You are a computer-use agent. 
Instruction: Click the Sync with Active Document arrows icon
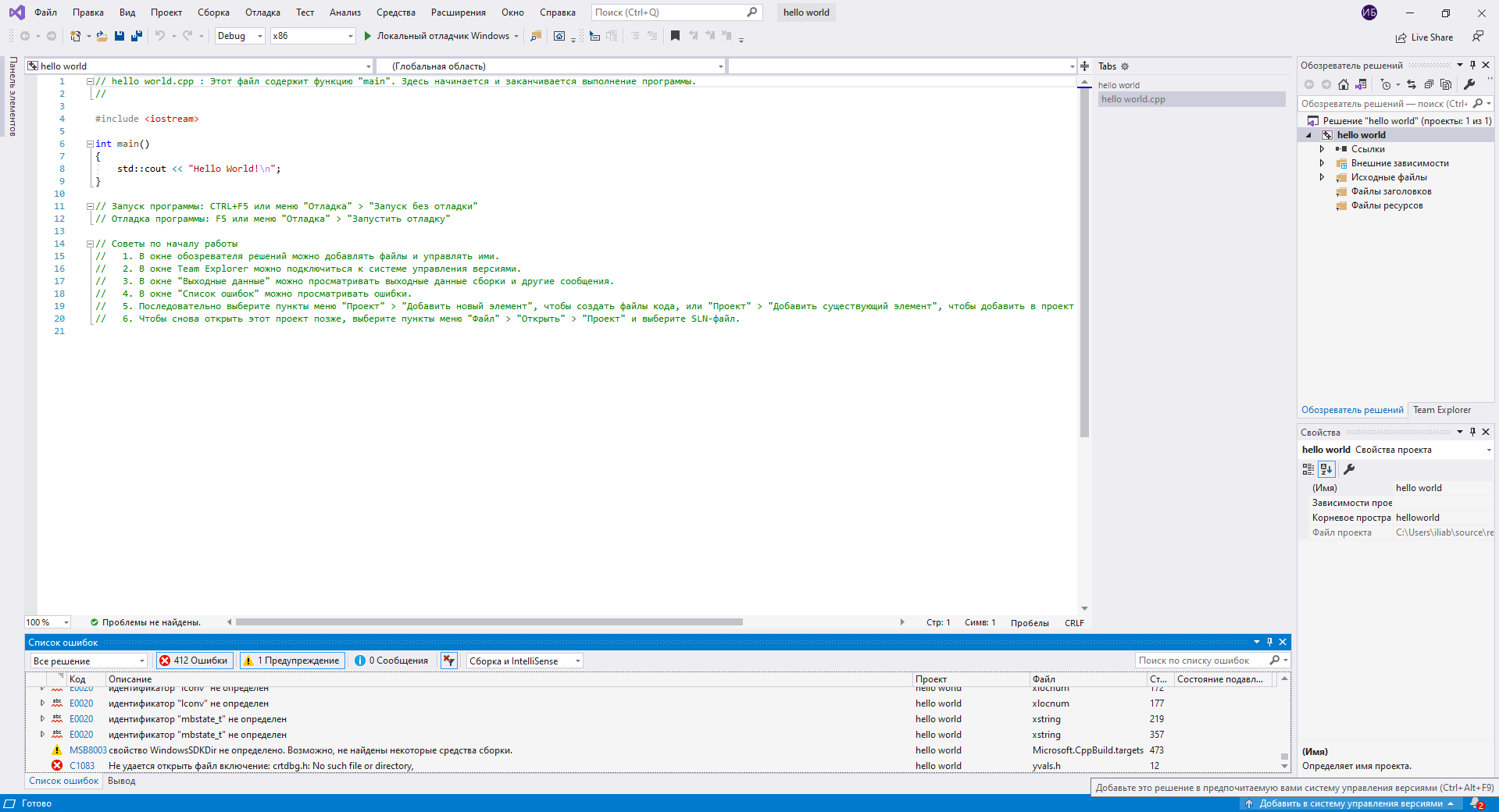(1412, 84)
